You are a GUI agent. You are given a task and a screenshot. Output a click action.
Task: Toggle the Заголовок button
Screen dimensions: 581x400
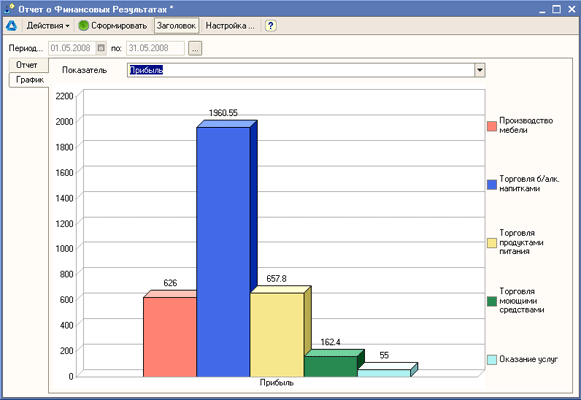click(x=176, y=26)
